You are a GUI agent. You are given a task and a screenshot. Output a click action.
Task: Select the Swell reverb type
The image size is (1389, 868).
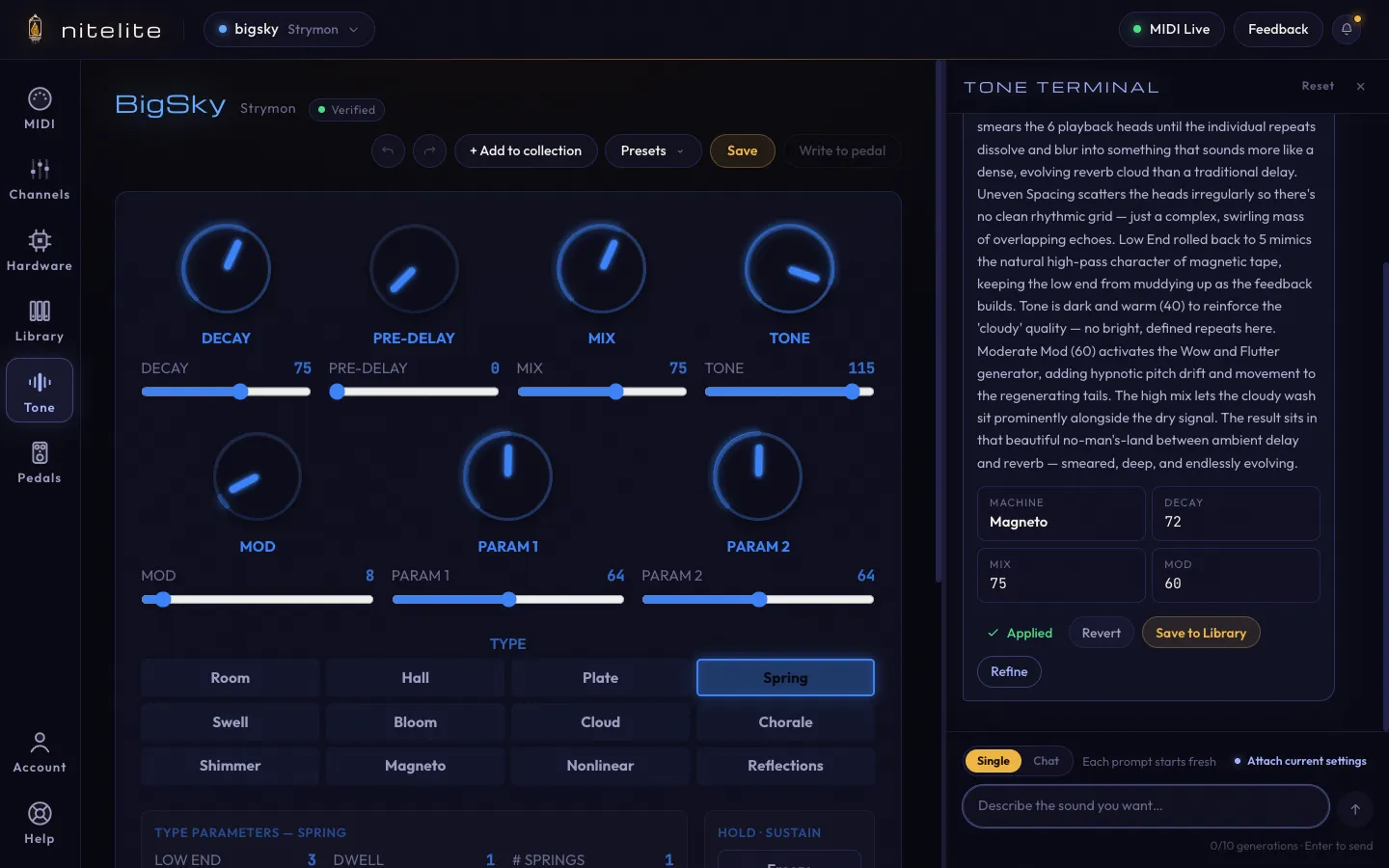coord(230,722)
